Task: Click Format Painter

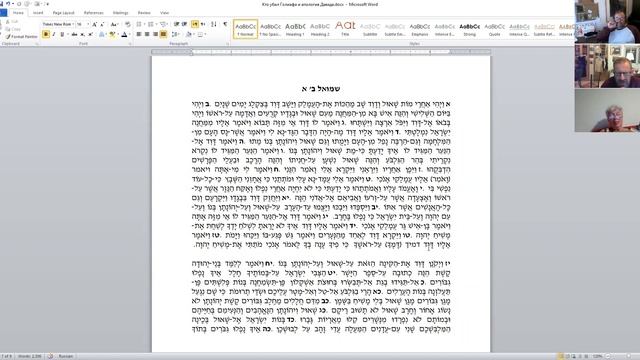Action: [21, 36]
